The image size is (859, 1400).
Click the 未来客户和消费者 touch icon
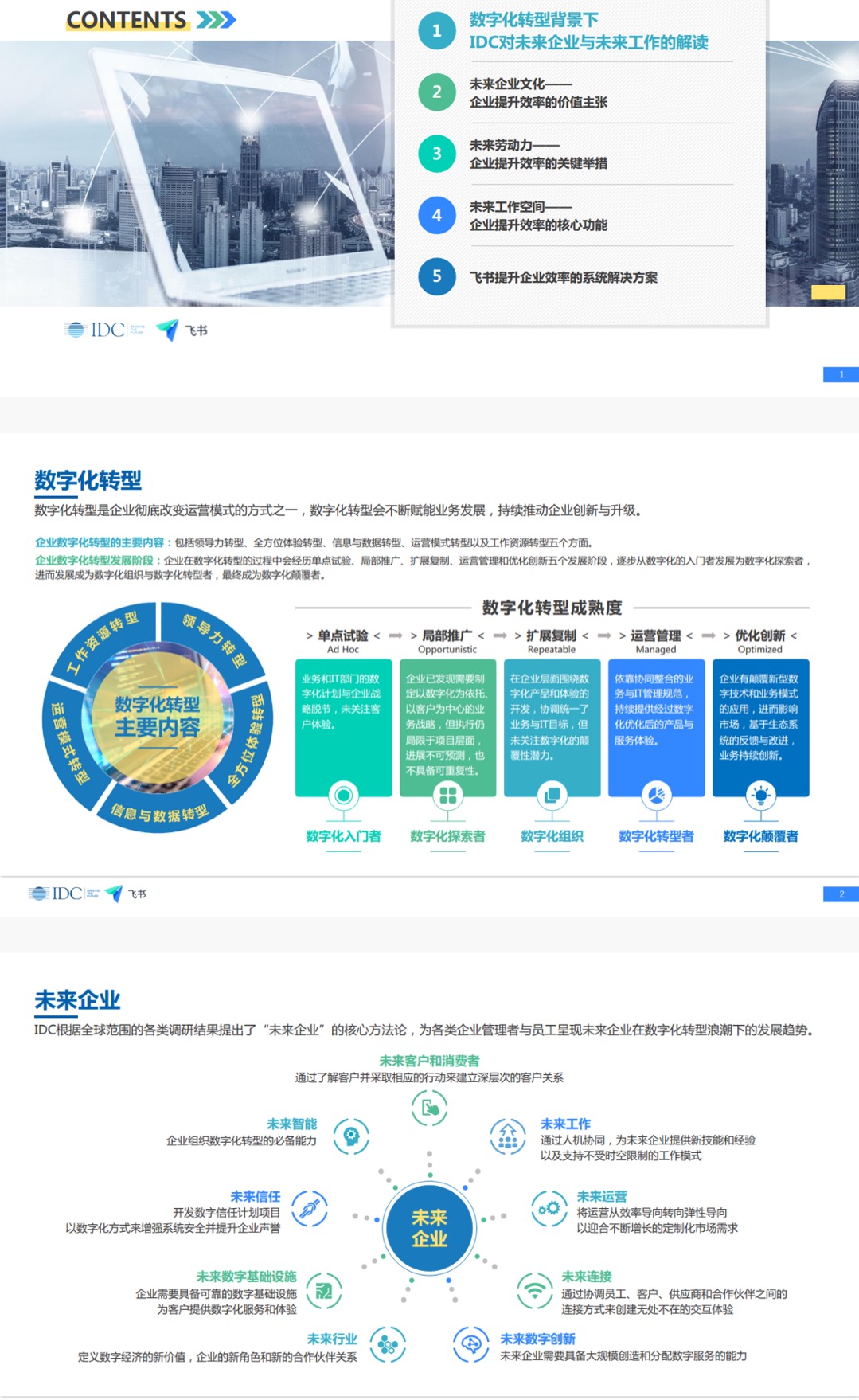(x=429, y=1108)
